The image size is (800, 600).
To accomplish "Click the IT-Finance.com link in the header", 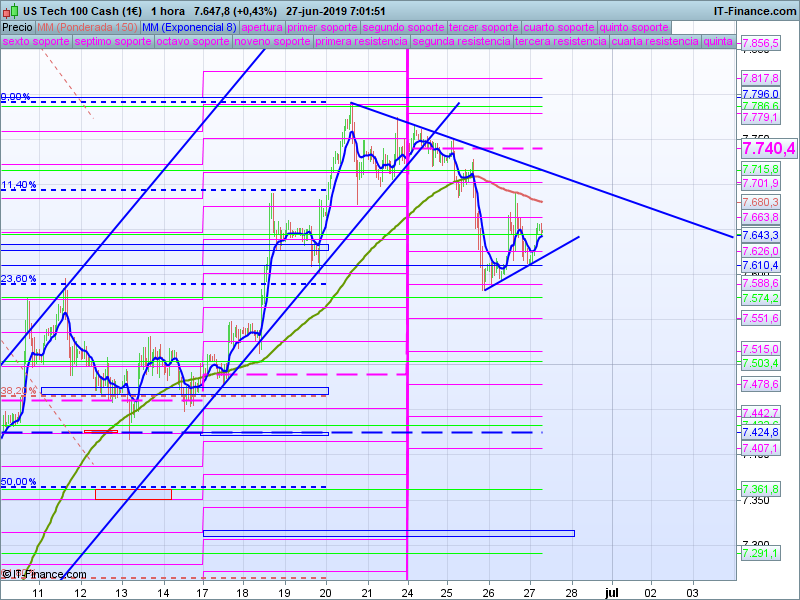I will coord(754,10).
